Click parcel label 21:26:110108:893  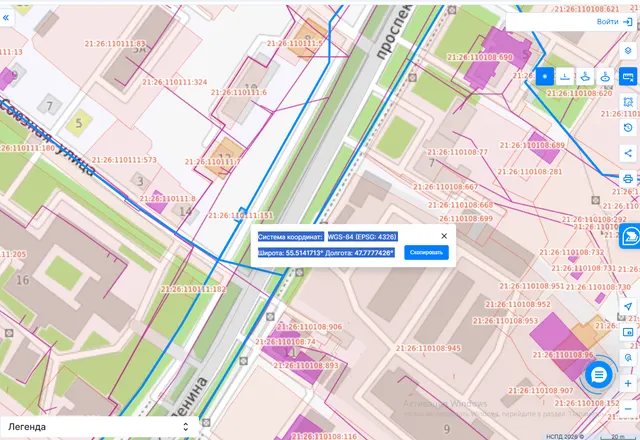(x=306, y=366)
